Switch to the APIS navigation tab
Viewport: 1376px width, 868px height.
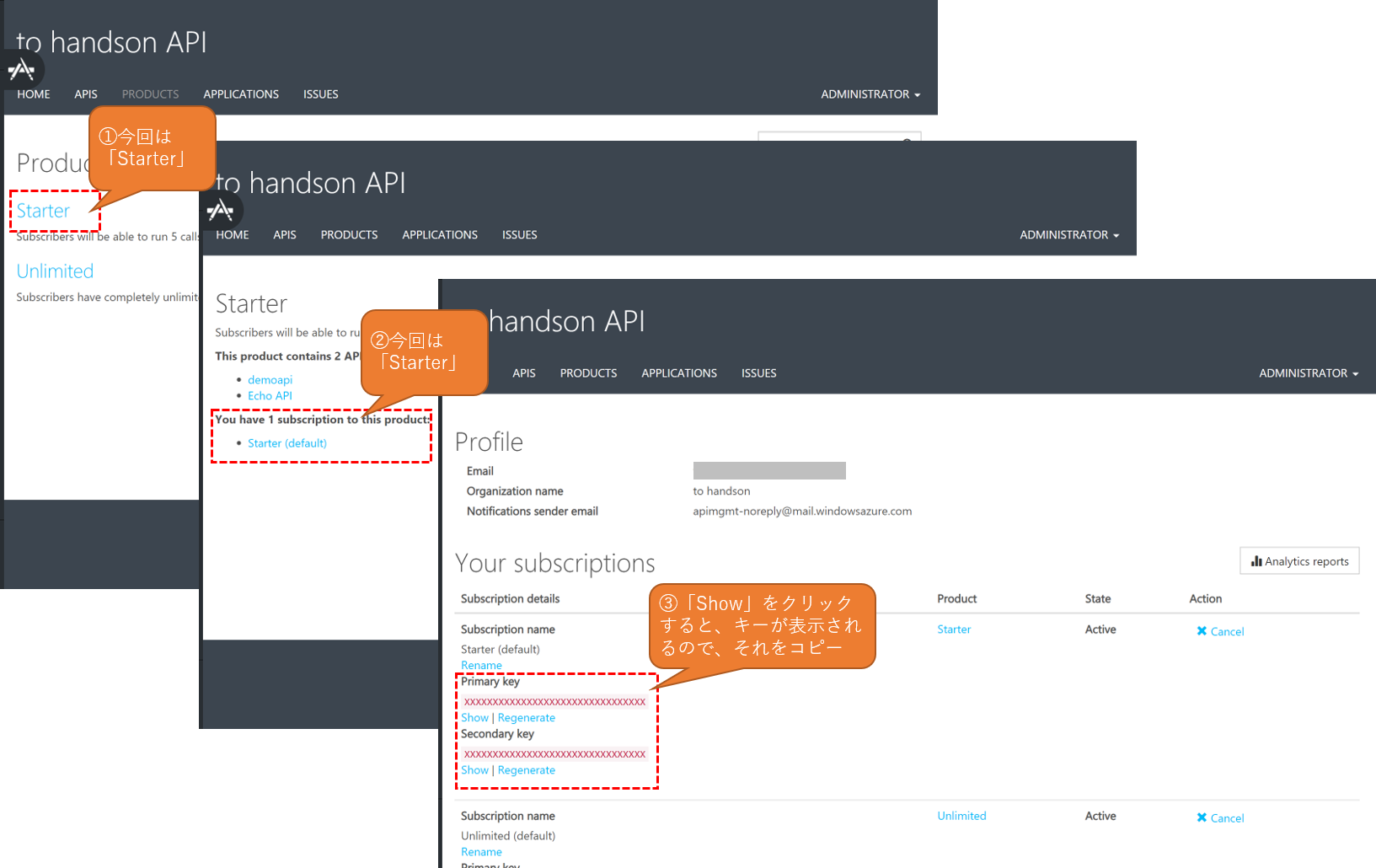(x=523, y=372)
